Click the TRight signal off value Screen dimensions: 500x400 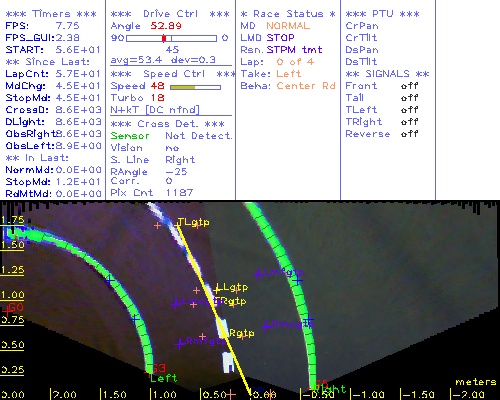click(410, 122)
